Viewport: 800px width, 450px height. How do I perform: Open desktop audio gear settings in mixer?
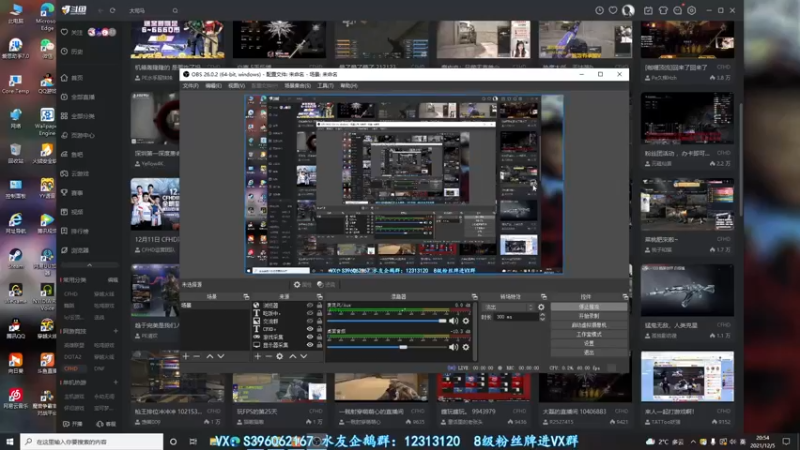(x=466, y=321)
